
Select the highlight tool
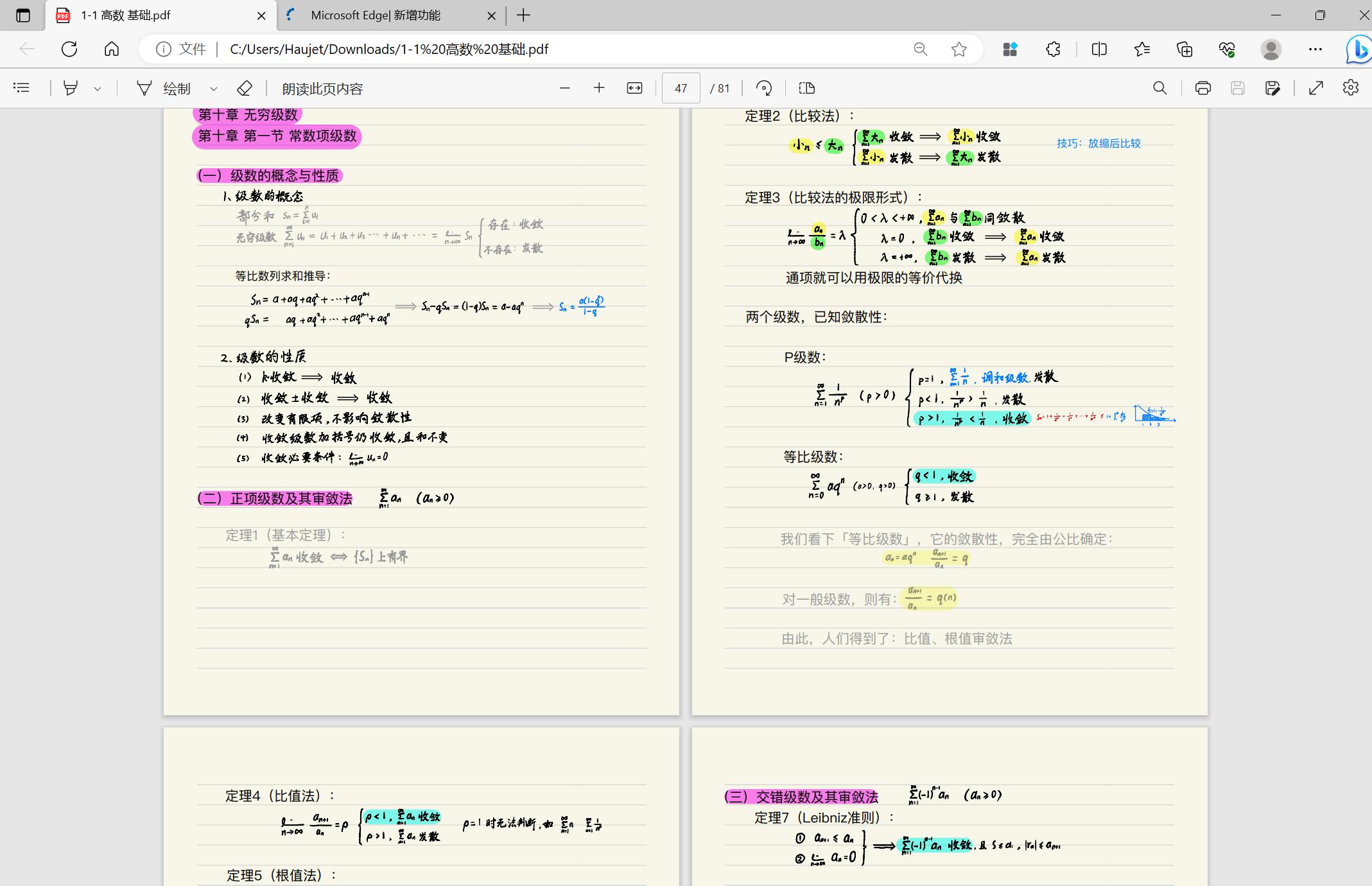click(71, 88)
